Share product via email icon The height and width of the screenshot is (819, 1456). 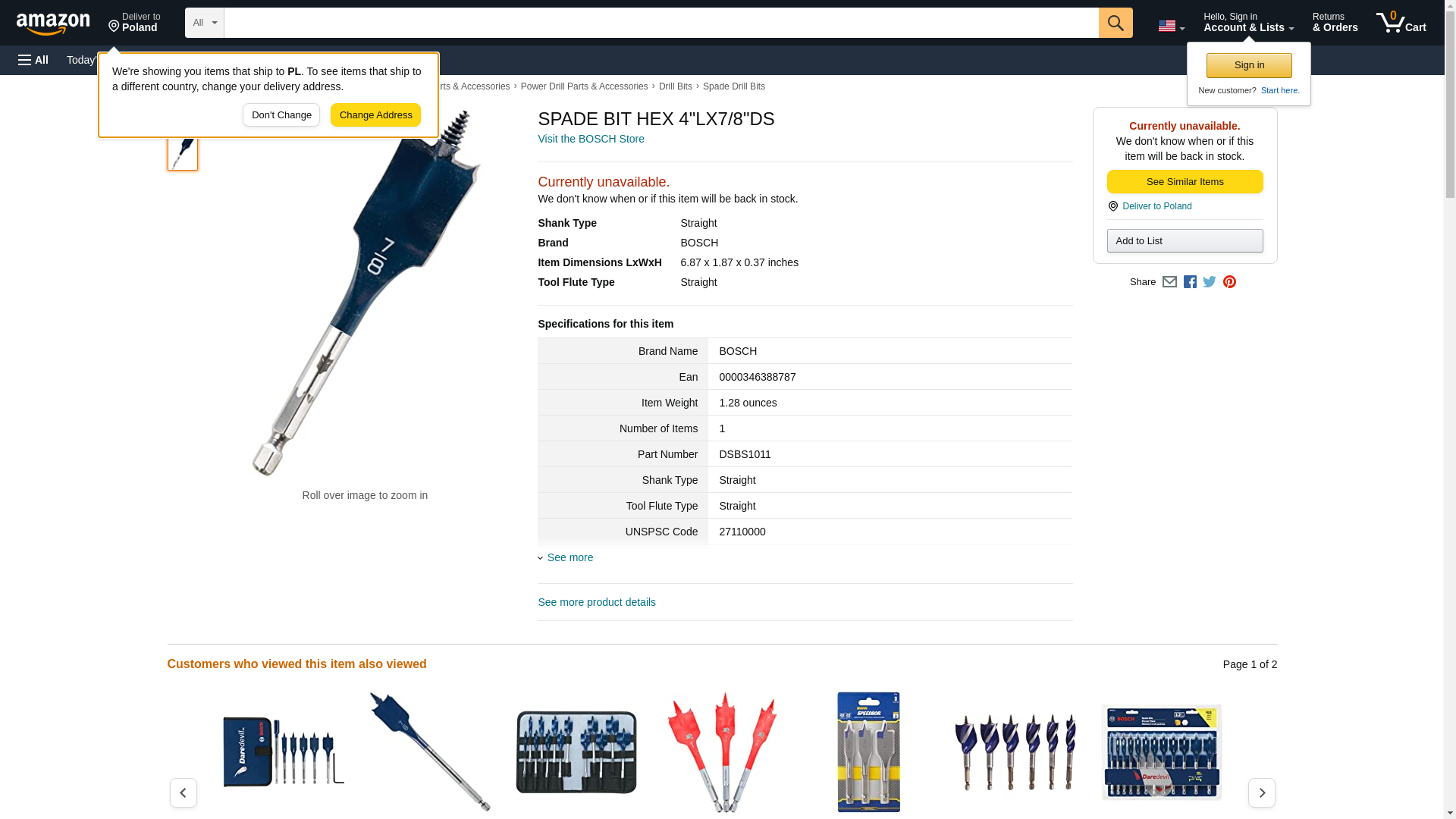pyautogui.click(x=1169, y=282)
